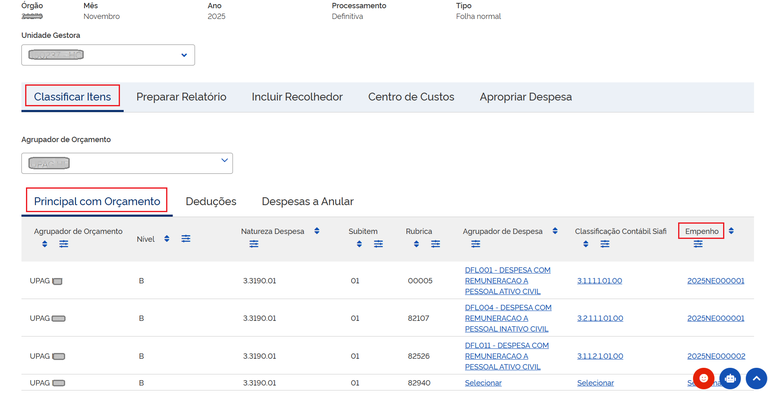Click the Subitem column header label

pyautogui.click(x=363, y=231)
